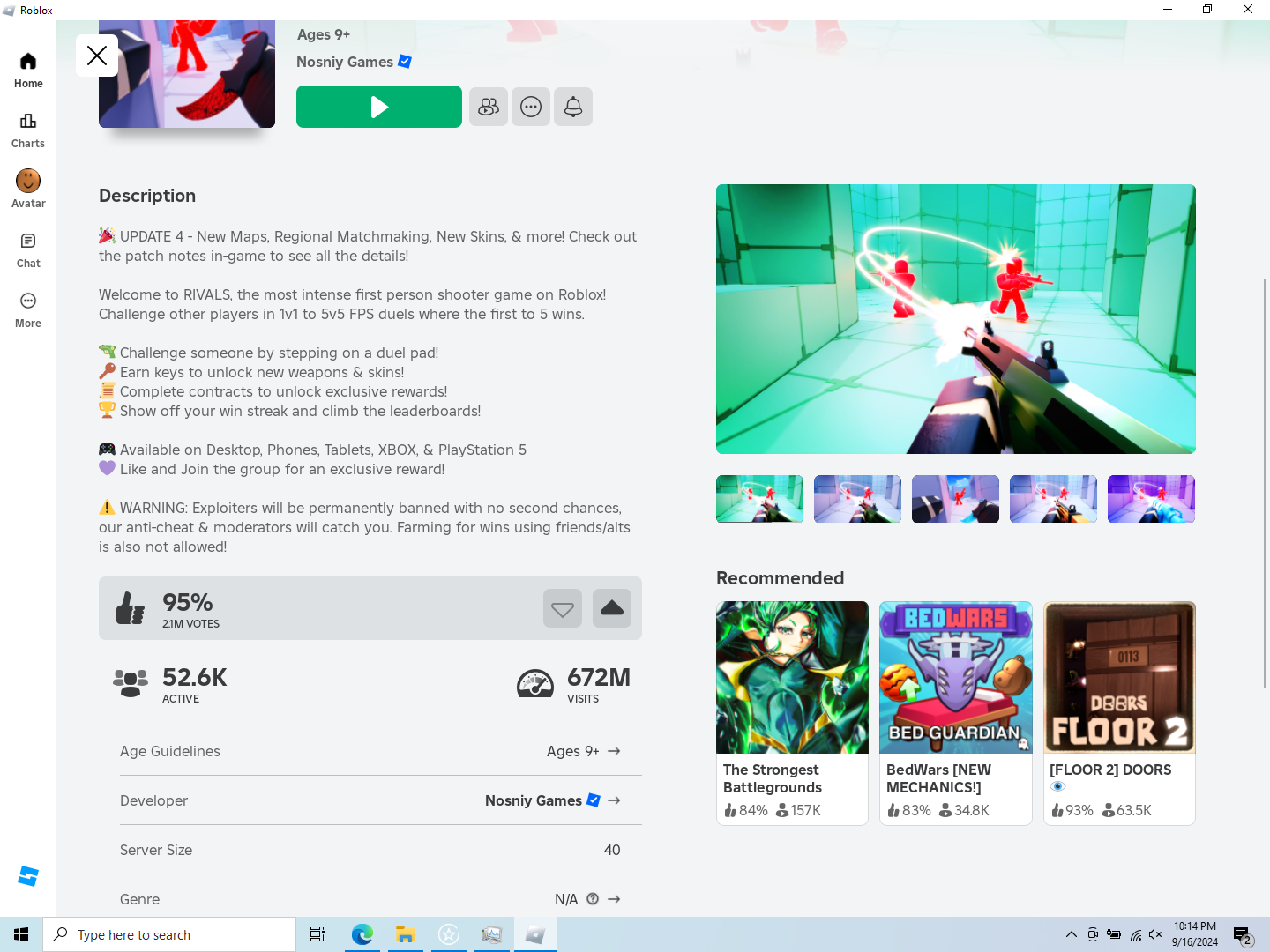Click the 672M visits count
This screenshot has width=1270, height=952.
click(x=599, y=677)
